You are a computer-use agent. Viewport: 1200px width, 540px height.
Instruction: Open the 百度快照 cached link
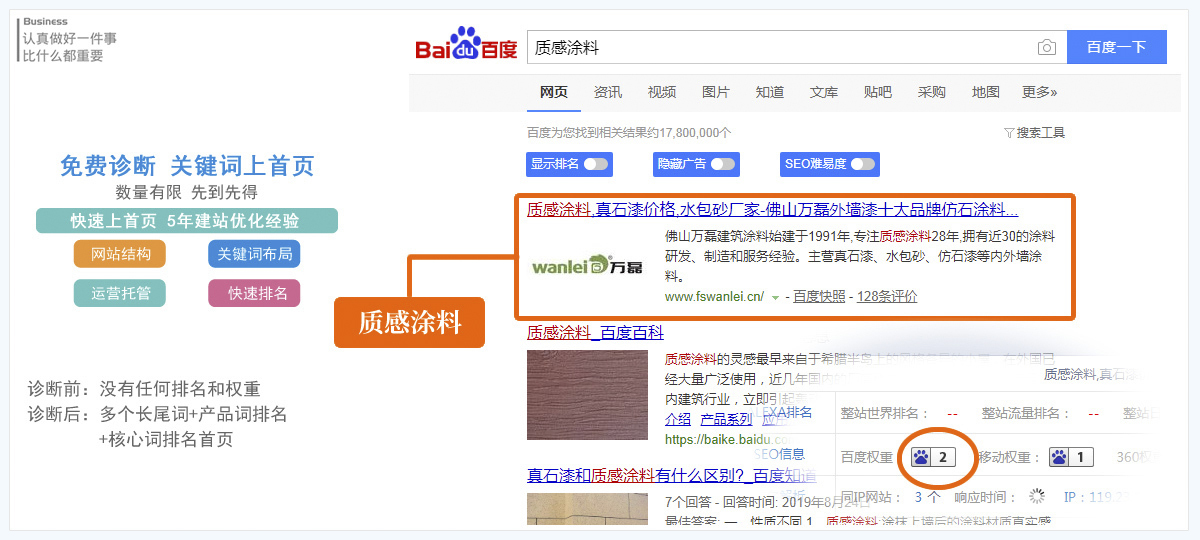coord(819,297)
